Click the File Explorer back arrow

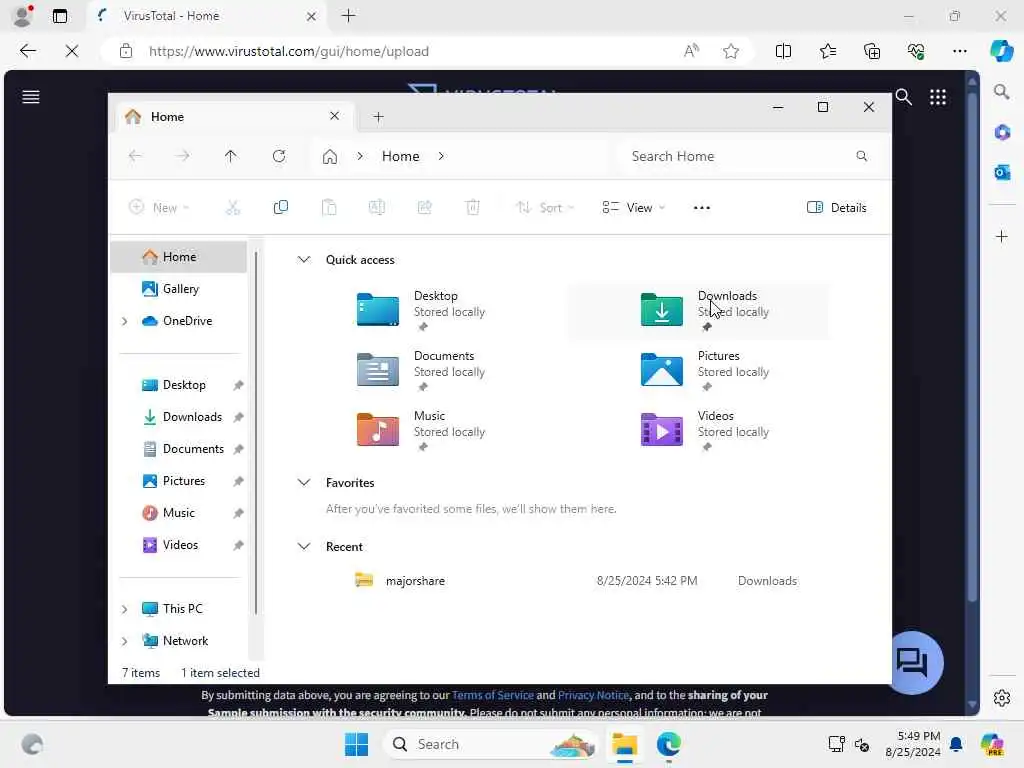click(x=135, y=156)
